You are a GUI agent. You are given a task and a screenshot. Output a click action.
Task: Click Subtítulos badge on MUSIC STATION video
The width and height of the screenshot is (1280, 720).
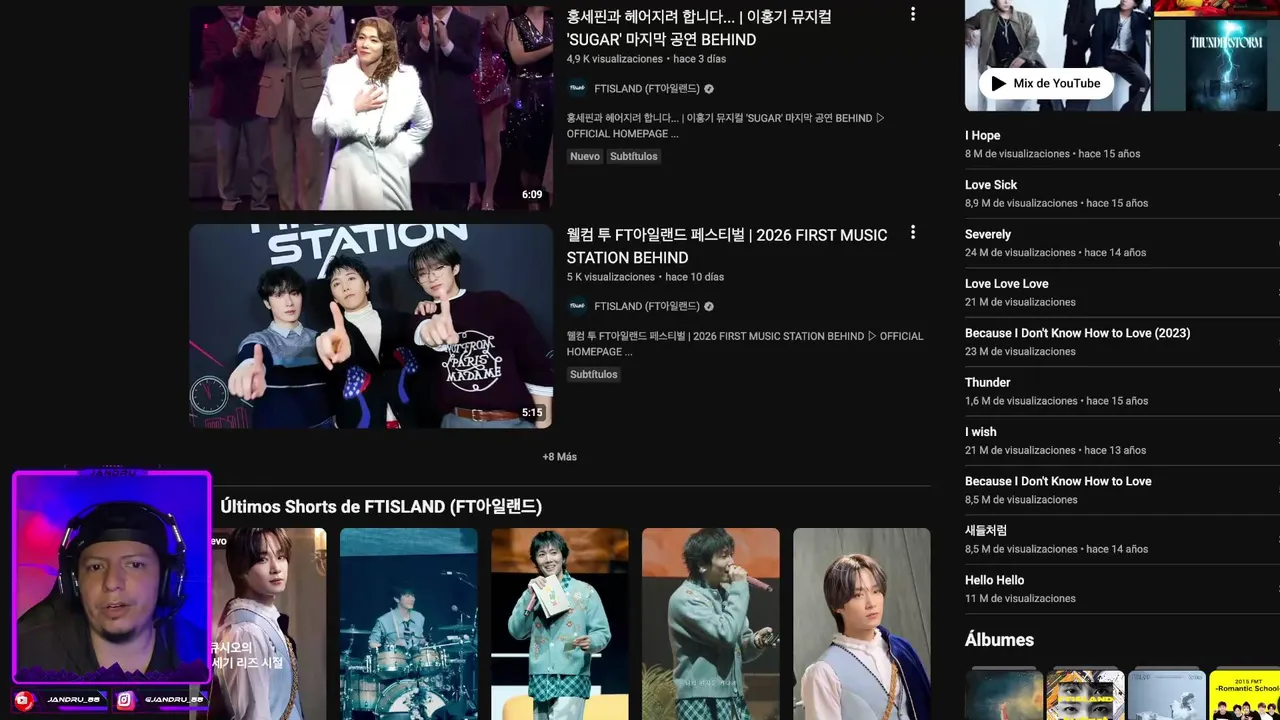[x=594, y=374]
